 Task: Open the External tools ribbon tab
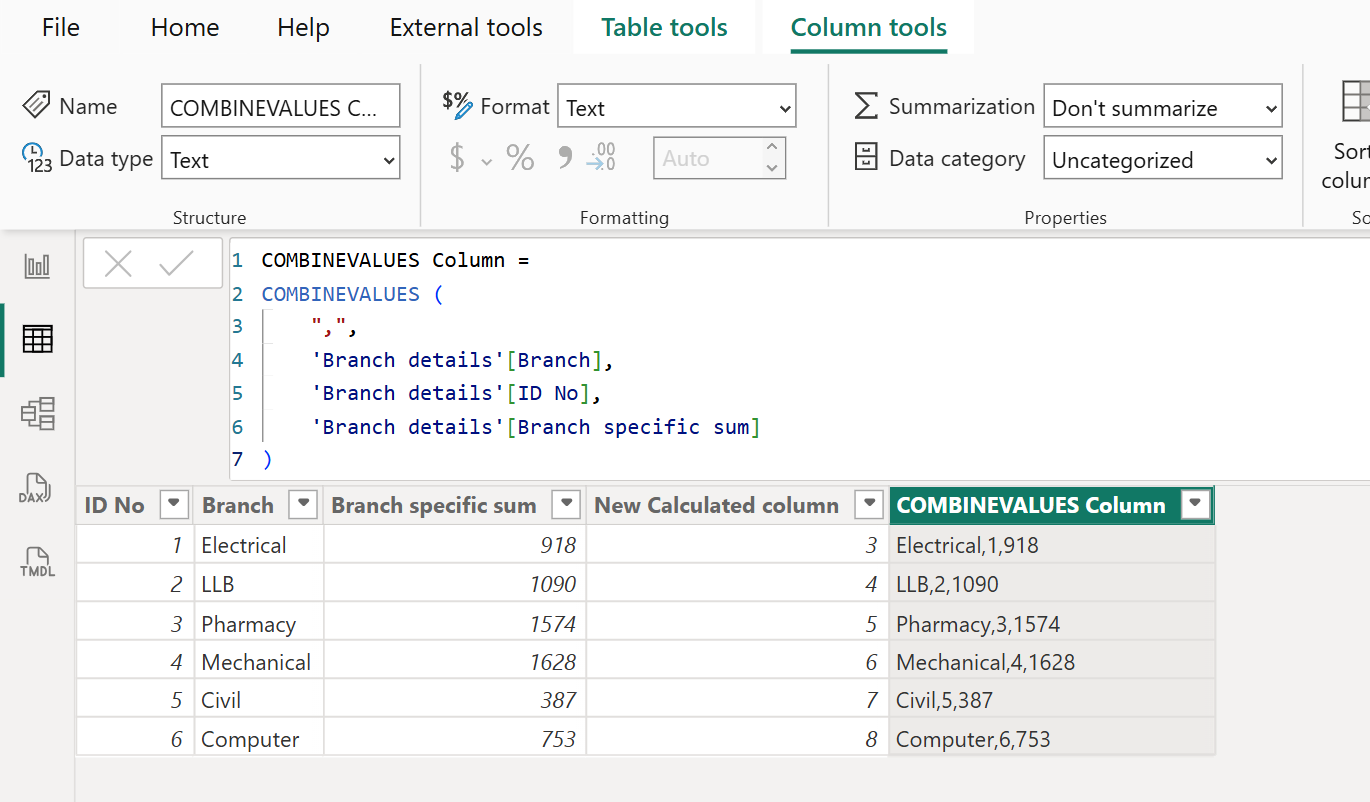pos(465,27)
